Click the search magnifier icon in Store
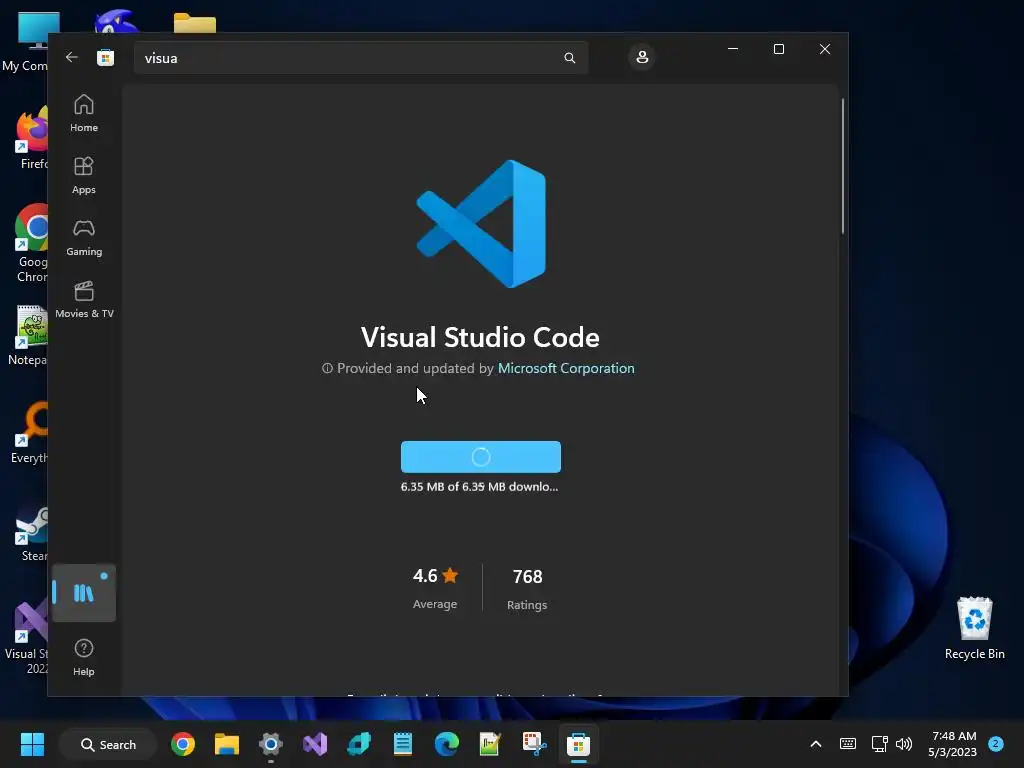 coord(569,58)
